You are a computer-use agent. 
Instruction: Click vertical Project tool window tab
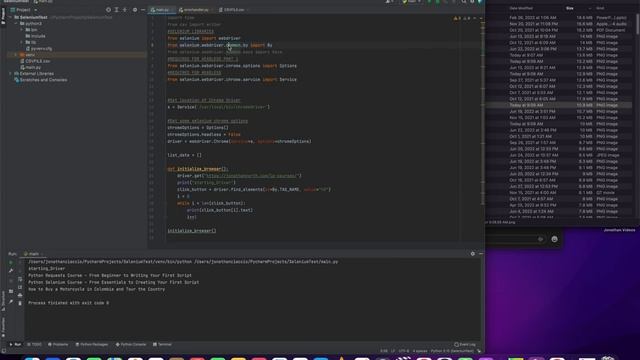(3, 16)
